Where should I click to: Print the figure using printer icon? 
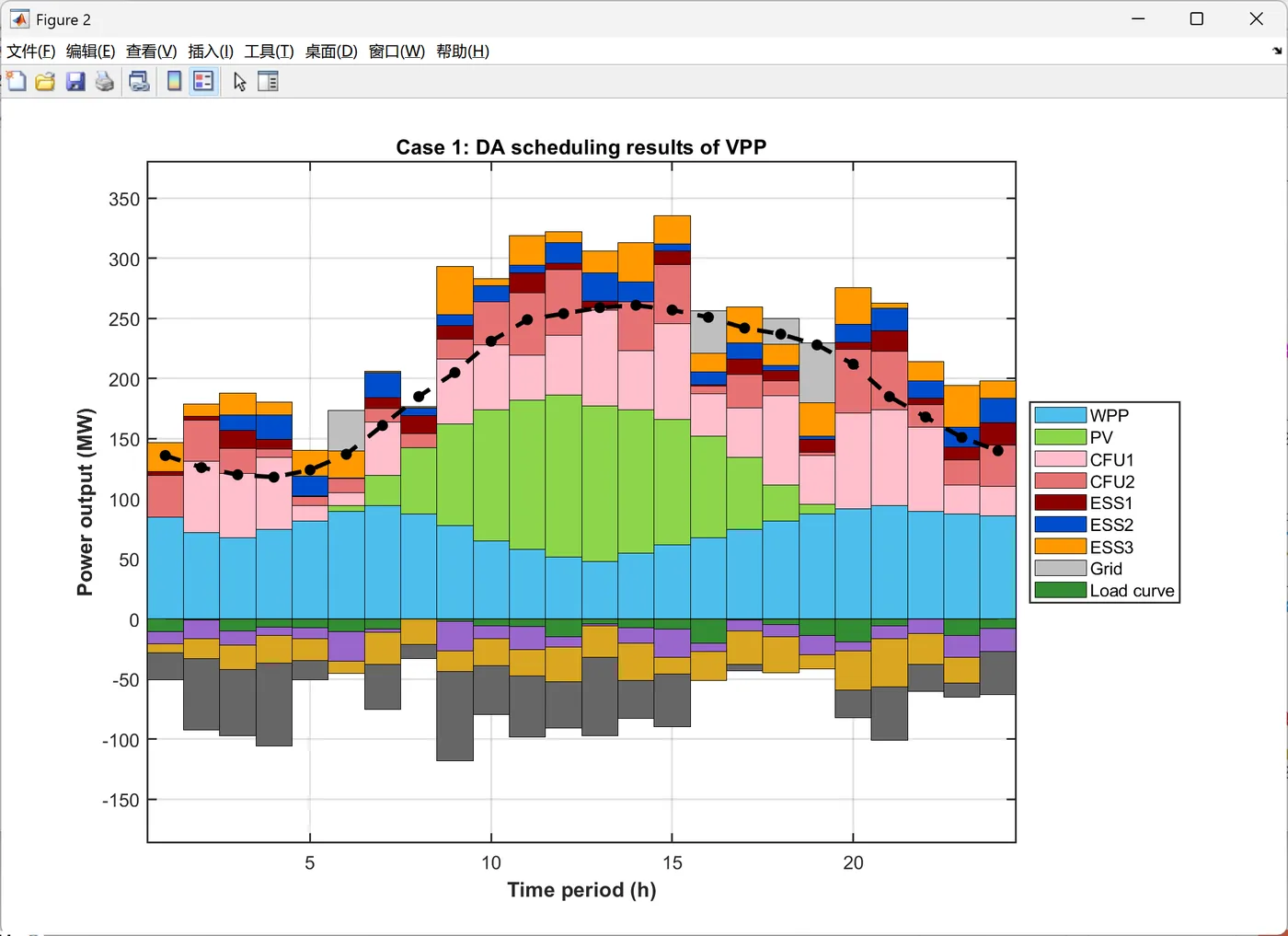pyautogui.click(x=105, y=82)
